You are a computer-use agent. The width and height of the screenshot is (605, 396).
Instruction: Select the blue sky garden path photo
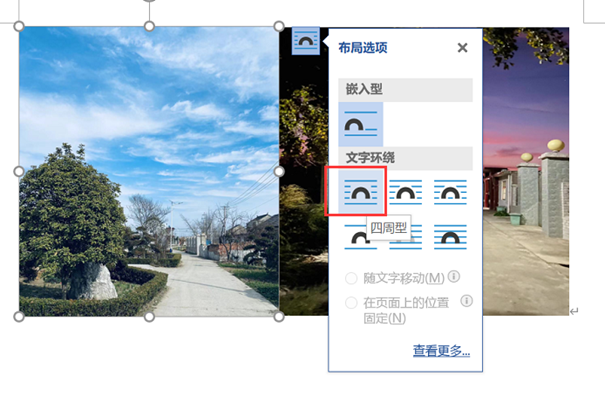[149, 171]
